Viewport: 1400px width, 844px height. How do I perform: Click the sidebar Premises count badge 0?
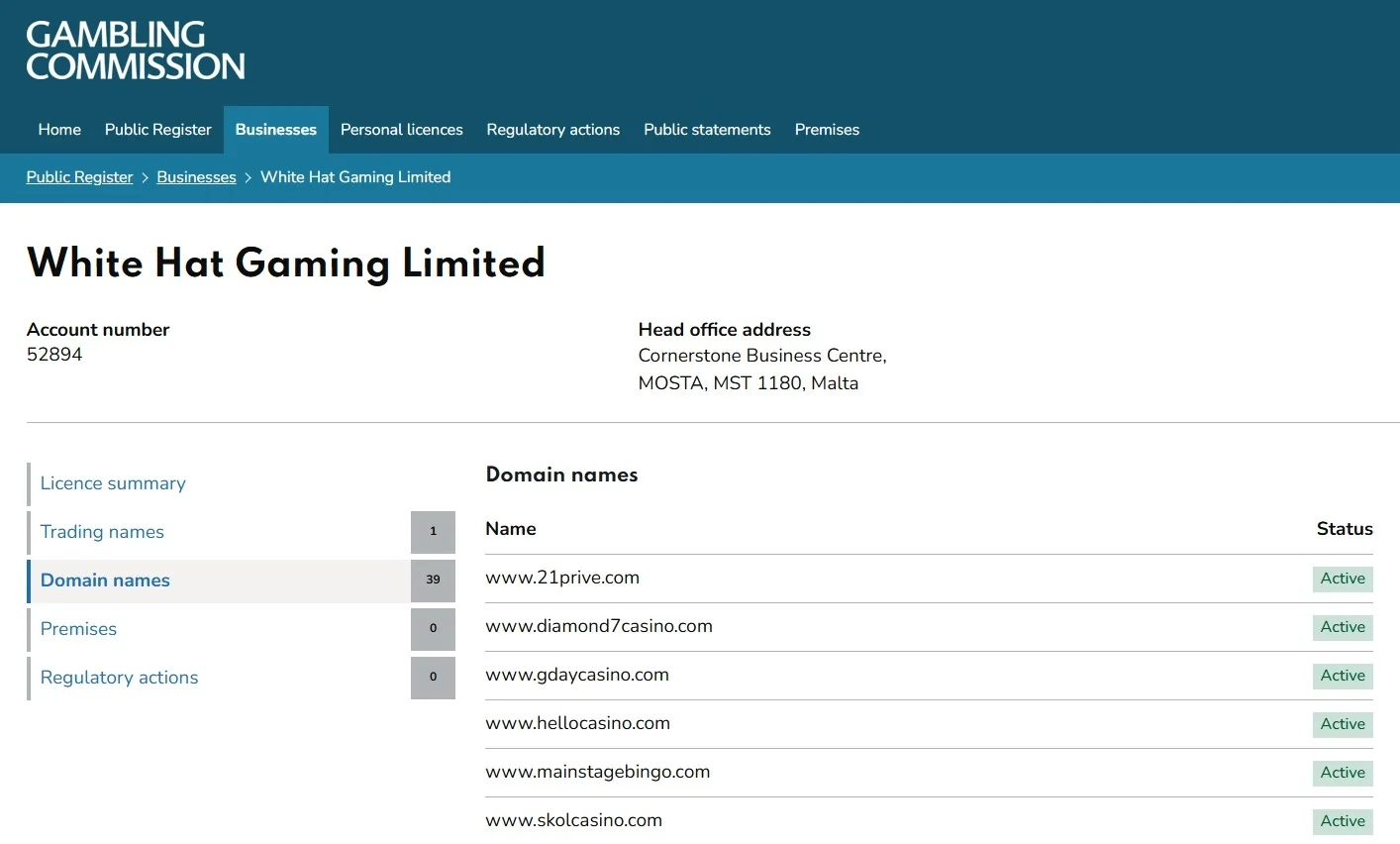point(433,629)
